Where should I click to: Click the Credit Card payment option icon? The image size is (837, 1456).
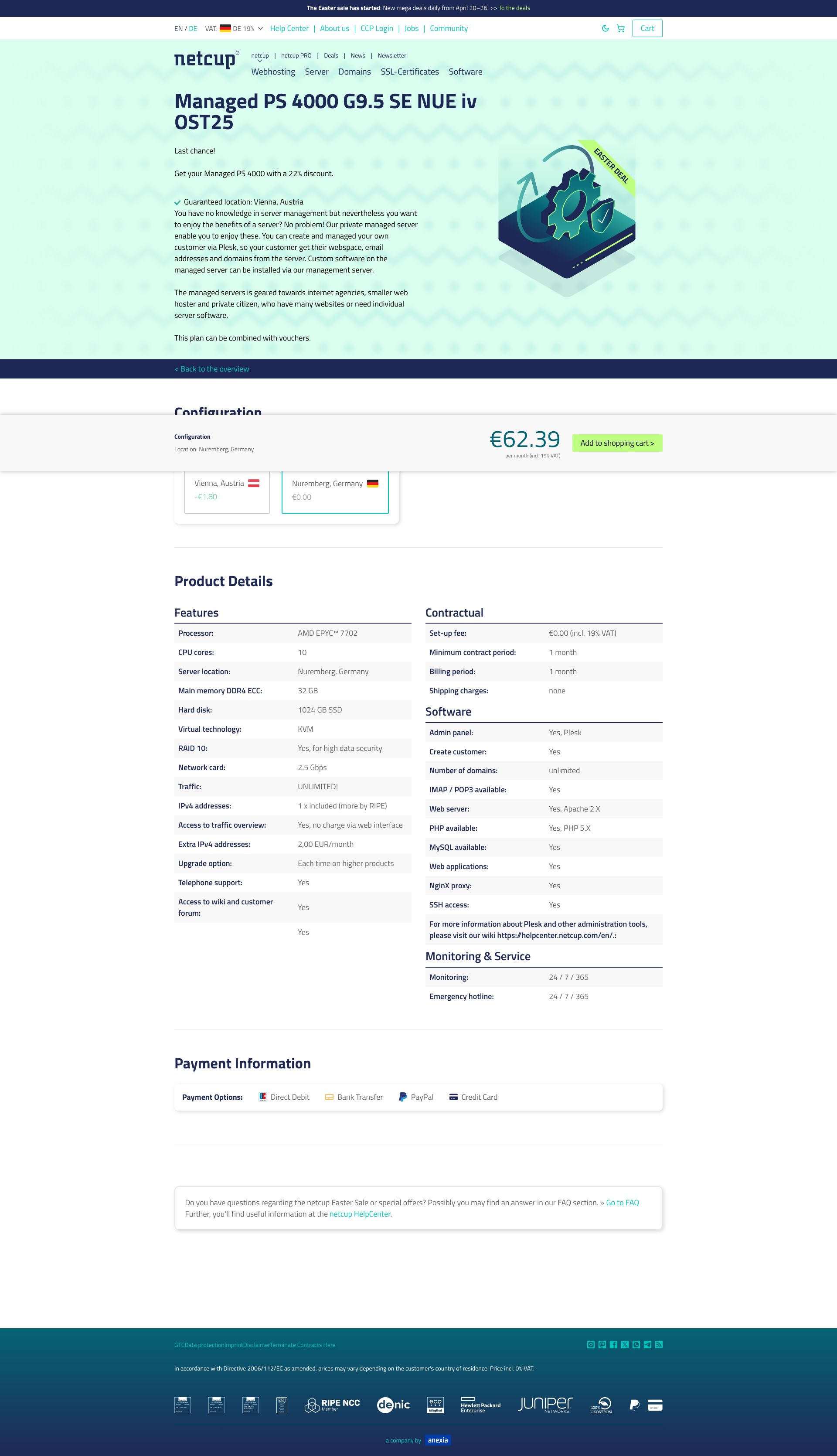click(453, 1097)
